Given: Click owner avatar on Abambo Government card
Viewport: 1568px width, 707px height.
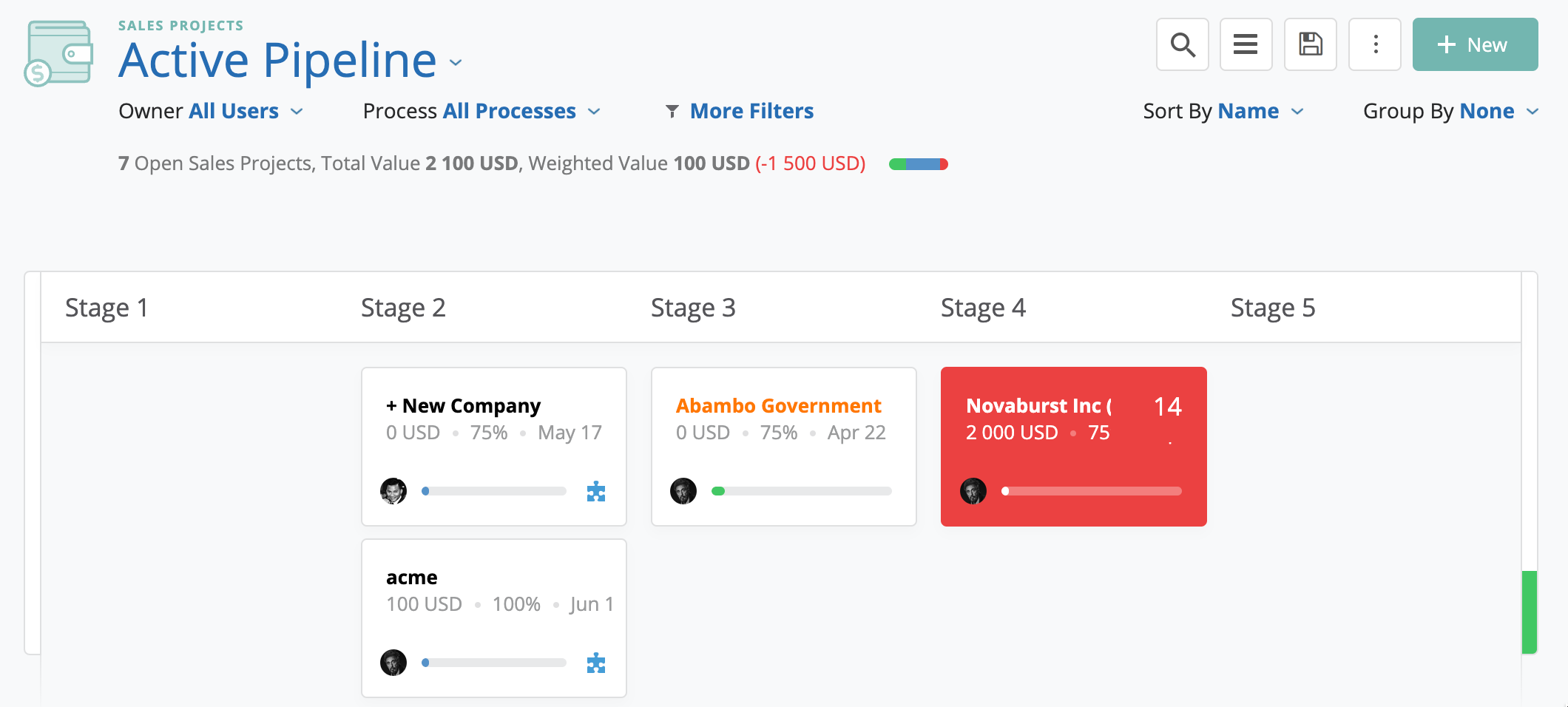Looking at the screenshot, I should pyautogui.click(x=683, y=491).
